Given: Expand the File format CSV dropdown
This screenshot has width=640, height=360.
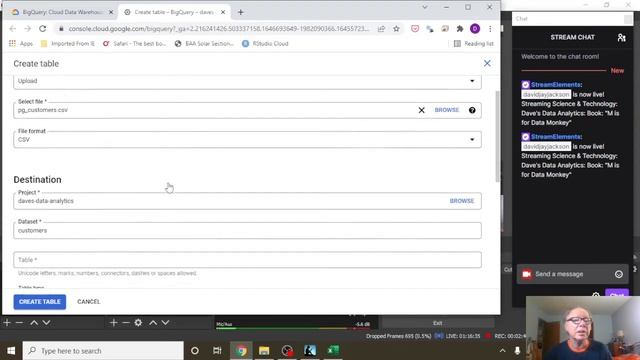Looking at the screenshot, I should click(247, 140).
